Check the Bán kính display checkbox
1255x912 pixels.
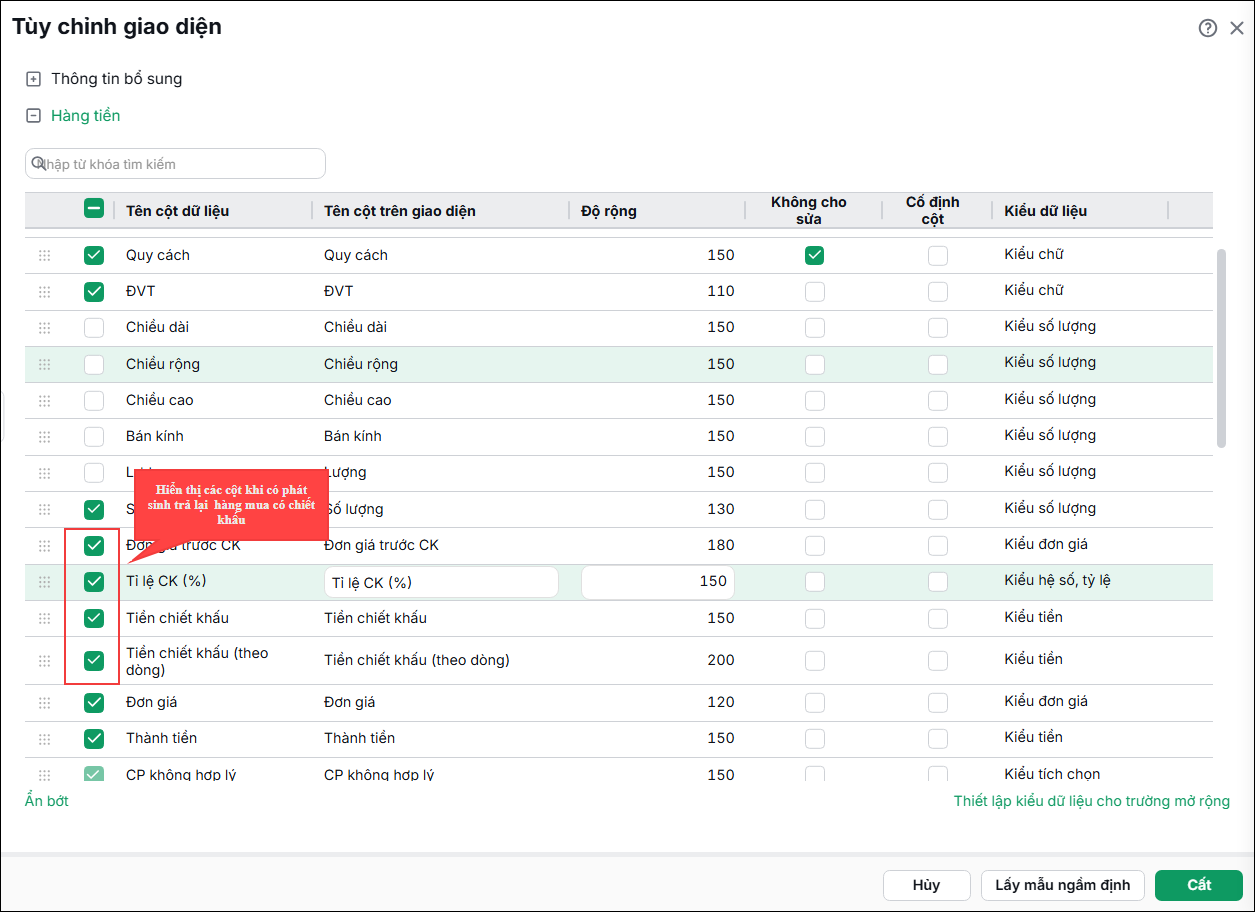(x=94, y=436)
